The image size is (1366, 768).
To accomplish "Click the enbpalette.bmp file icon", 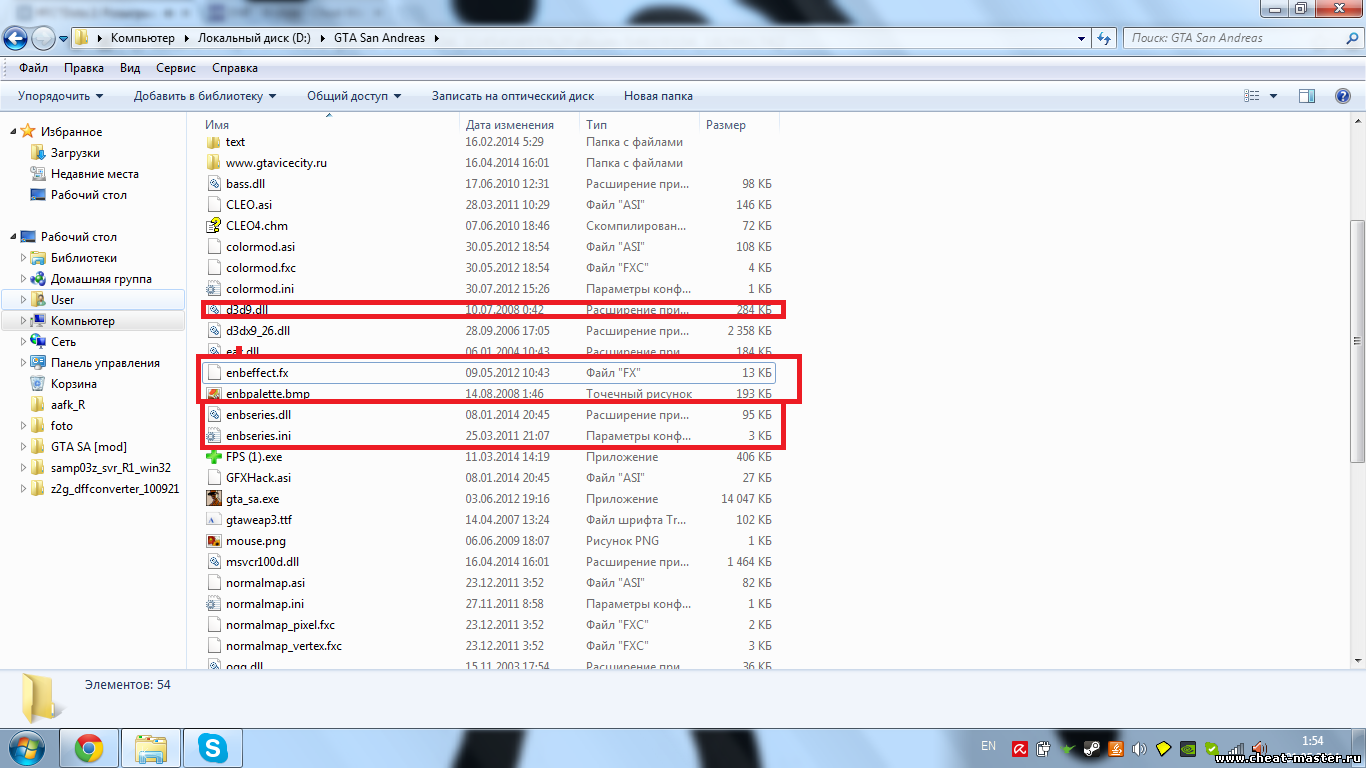I will pos(214,394).
